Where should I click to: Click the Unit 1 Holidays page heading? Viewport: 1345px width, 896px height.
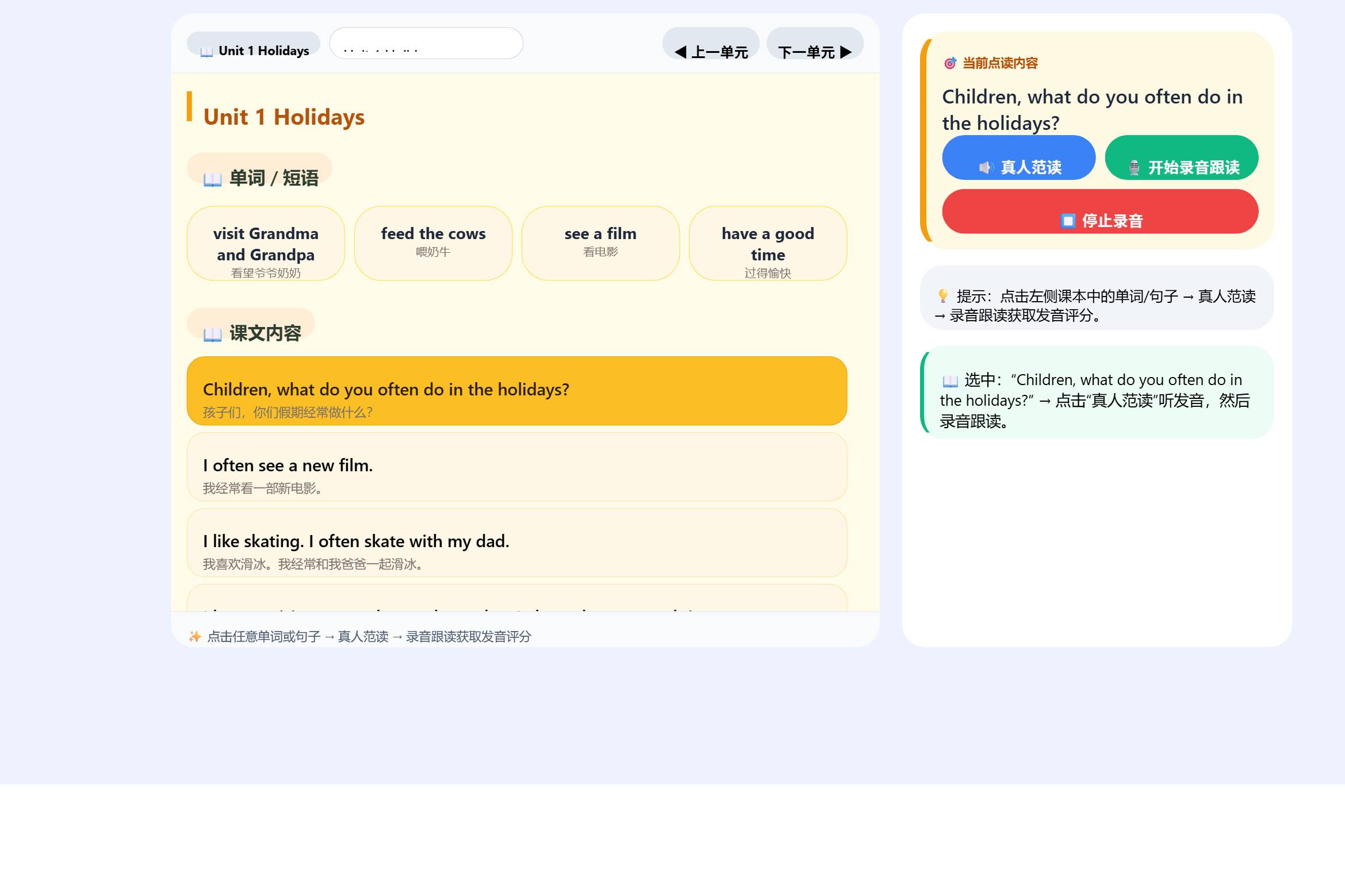pos(284,117)
